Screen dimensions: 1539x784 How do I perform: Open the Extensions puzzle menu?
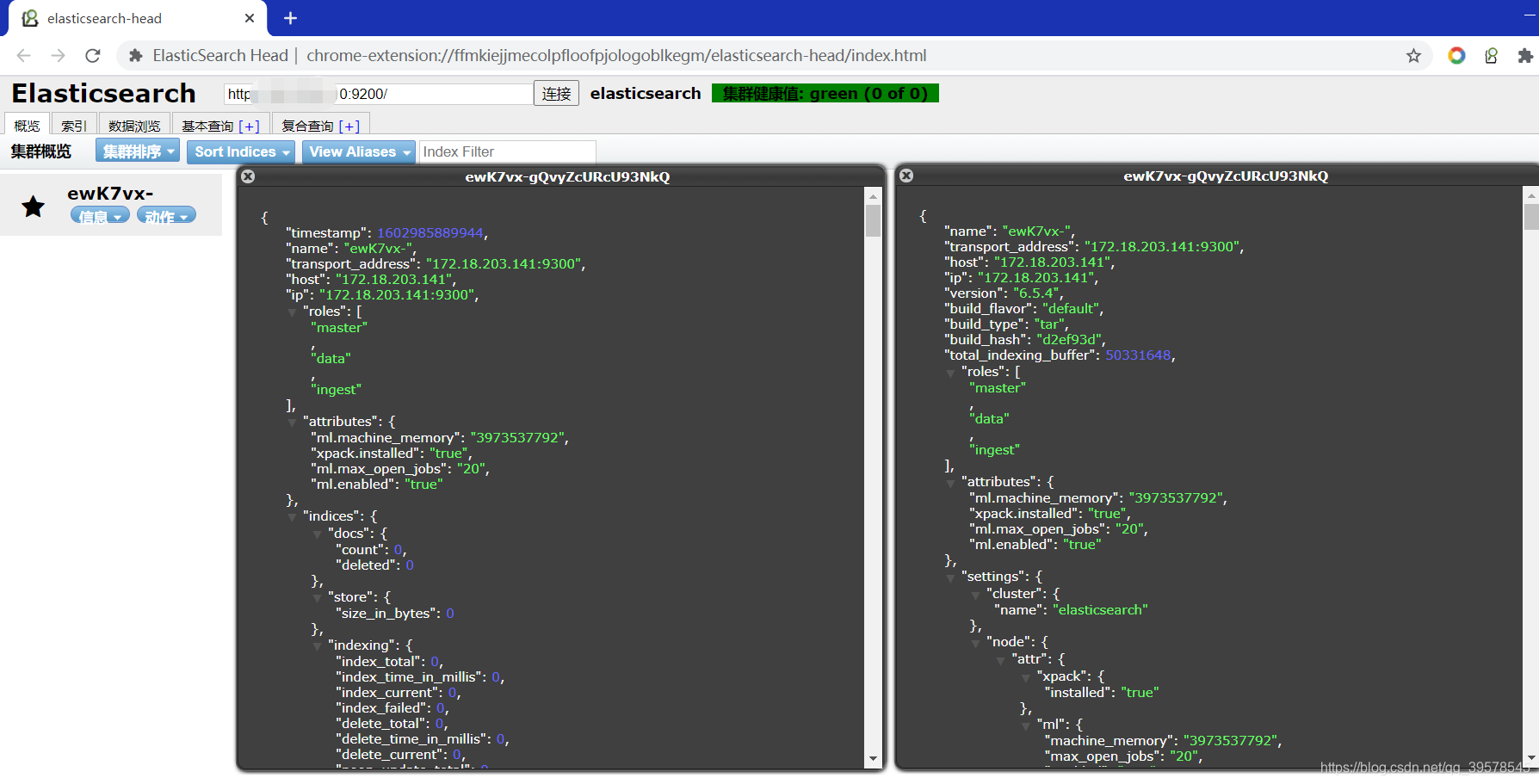[x=1524, y=56]
